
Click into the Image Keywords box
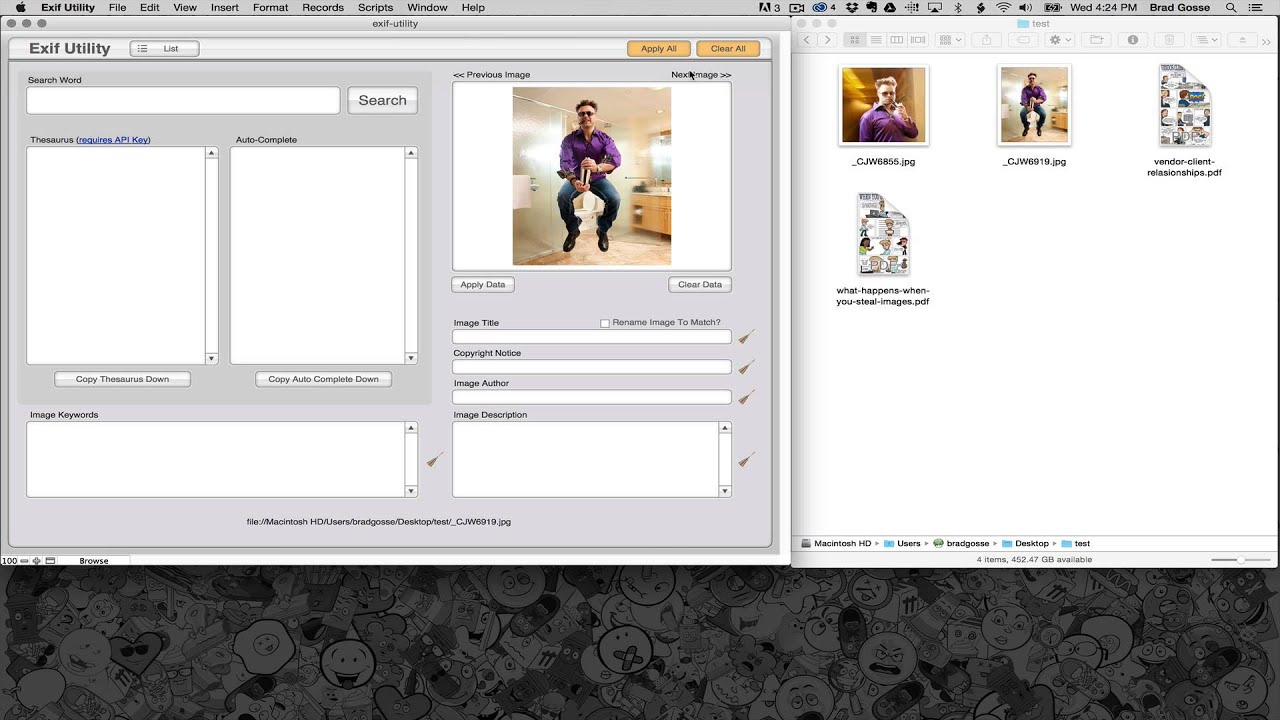(217, 459)
